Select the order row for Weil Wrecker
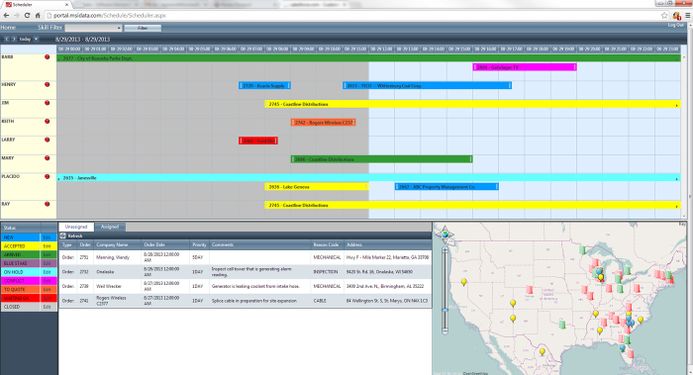This screenshot has width=693, height=375. (x=245, y=286)
